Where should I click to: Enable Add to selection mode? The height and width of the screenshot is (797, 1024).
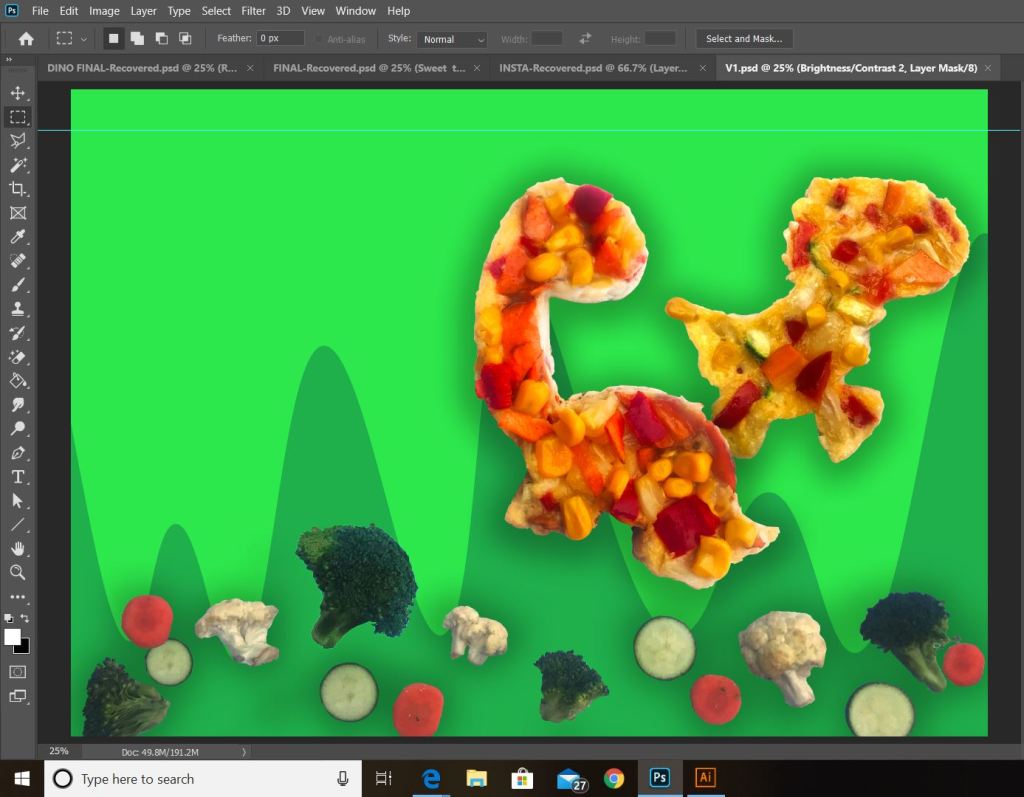coord(137,39)
